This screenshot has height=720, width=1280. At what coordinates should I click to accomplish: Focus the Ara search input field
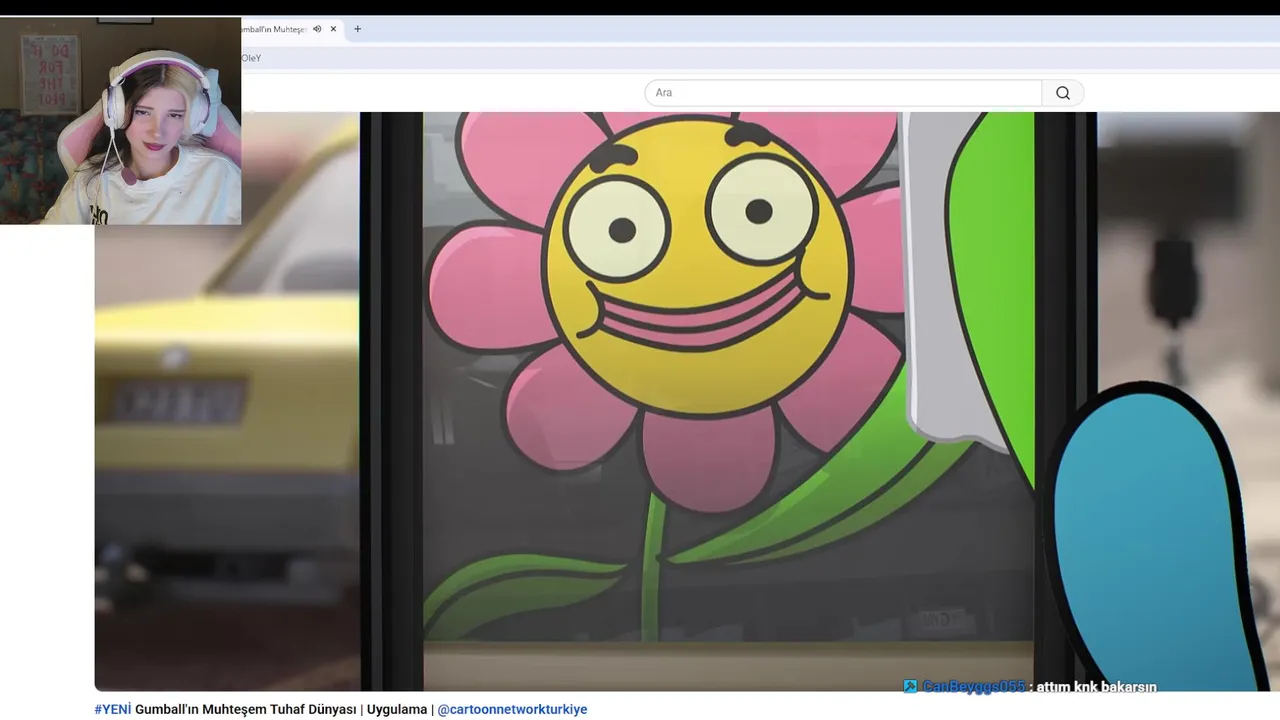point(843,93)
